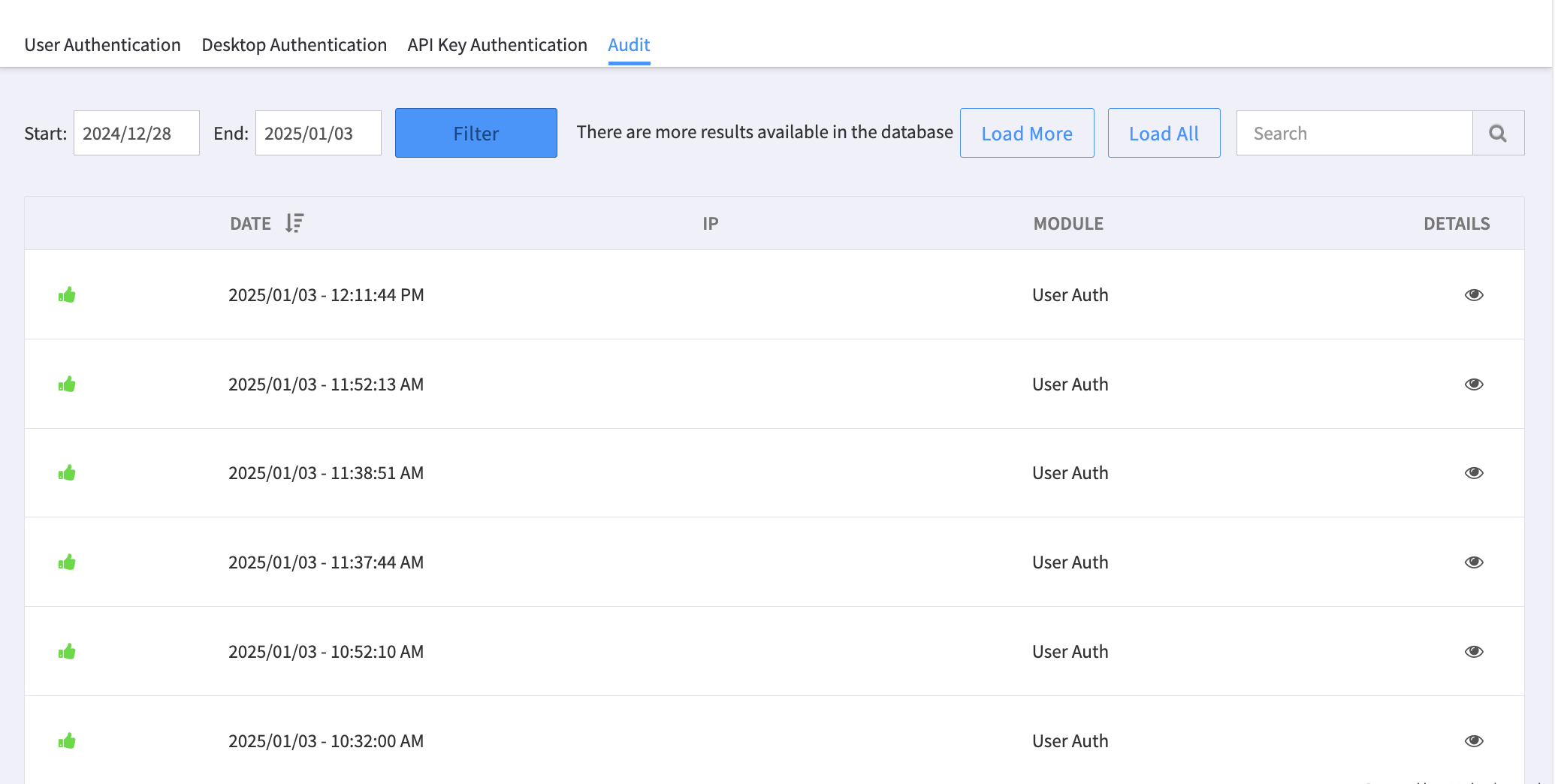Open the User Authentication tab

pyautogui.click(x=102, y=45)
